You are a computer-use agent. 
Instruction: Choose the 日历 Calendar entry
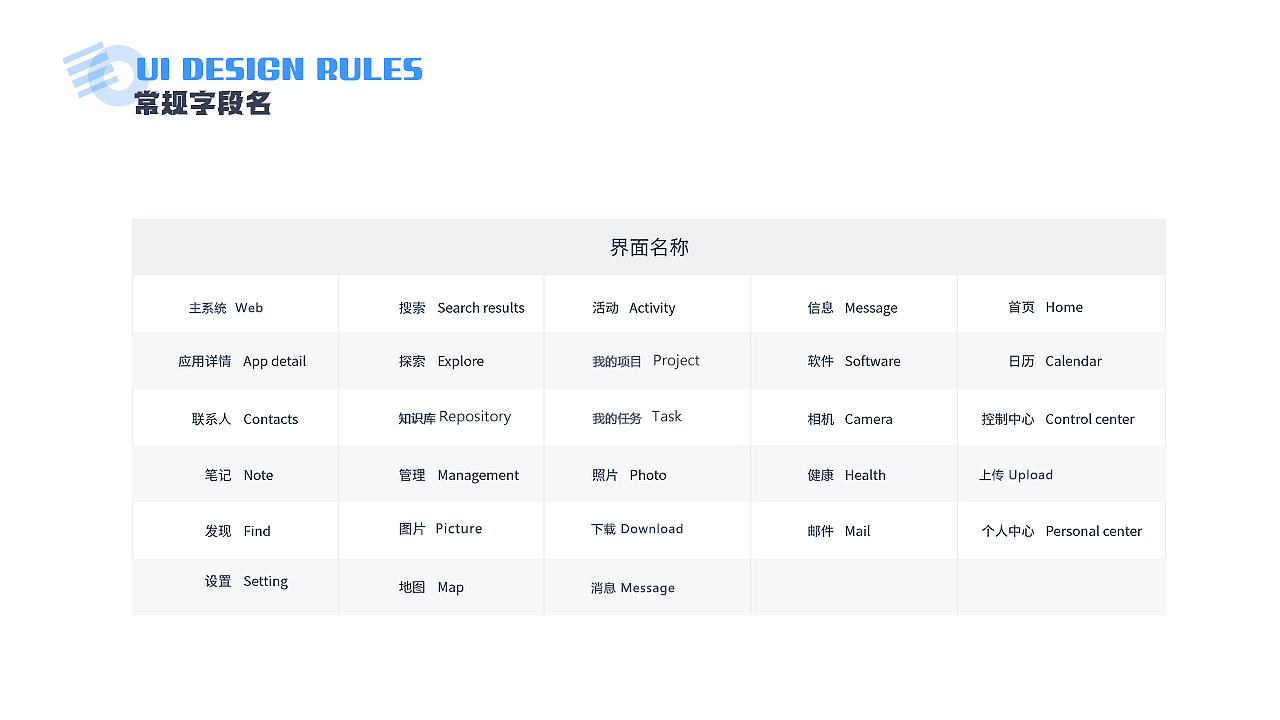pos(1054,361)
